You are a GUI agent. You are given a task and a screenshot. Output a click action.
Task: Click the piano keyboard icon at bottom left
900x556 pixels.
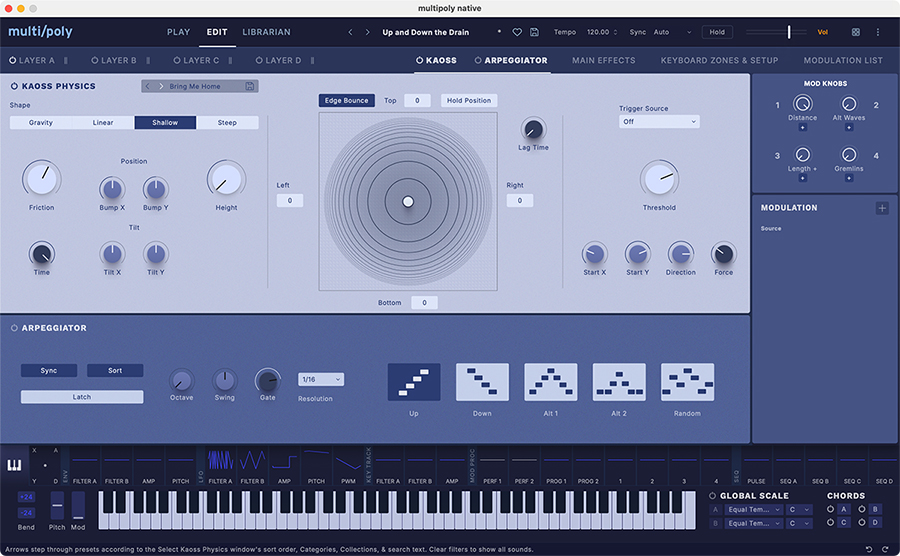click(x=15, y=465)
